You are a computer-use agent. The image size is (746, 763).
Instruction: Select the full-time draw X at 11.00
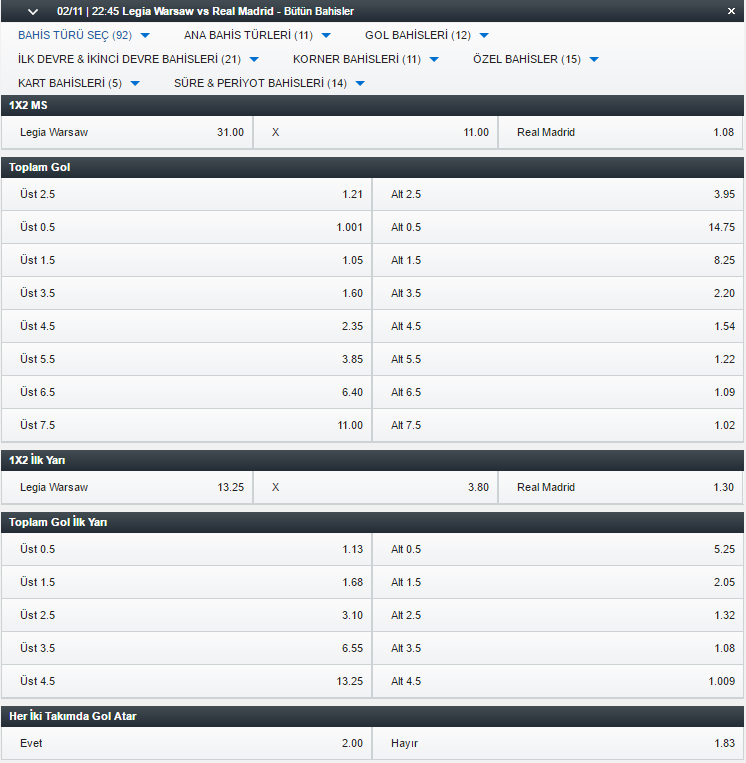[x=376, y=132]
